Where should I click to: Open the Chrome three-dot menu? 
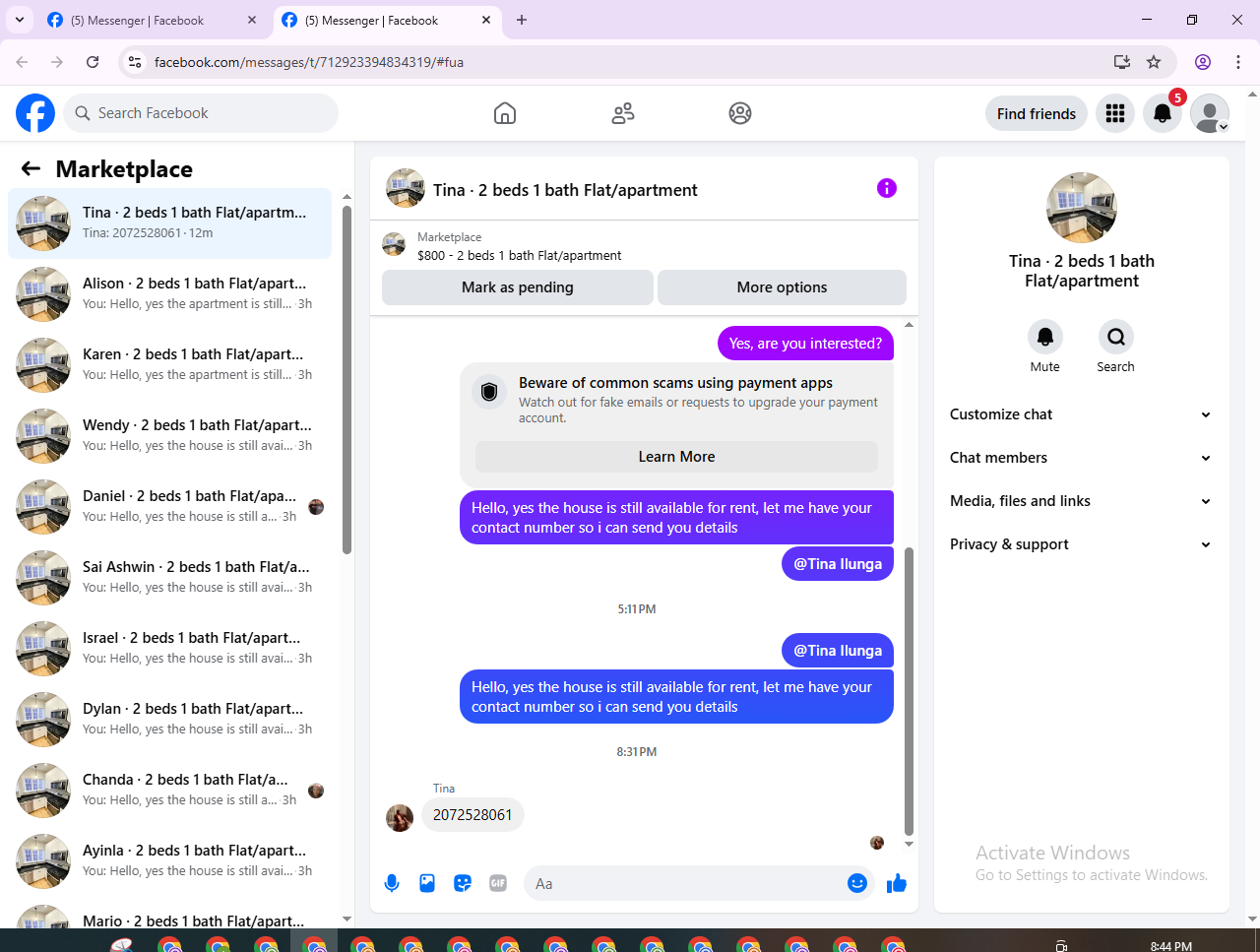pyautogui.click(x=1238, y=62)
